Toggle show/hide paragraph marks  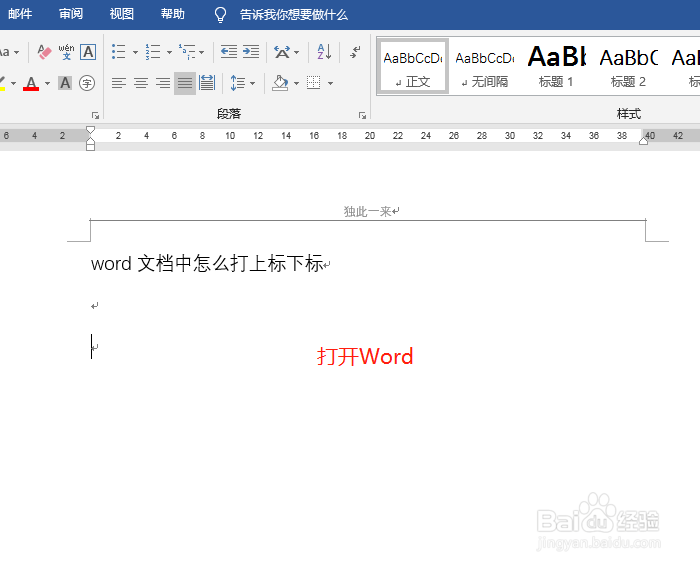point(355,52)
